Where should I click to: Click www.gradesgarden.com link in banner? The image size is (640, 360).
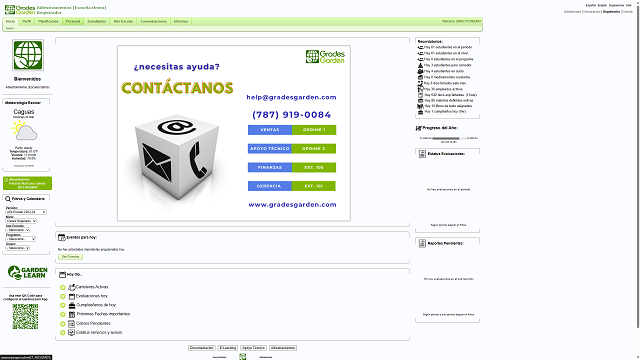point(292,204)
